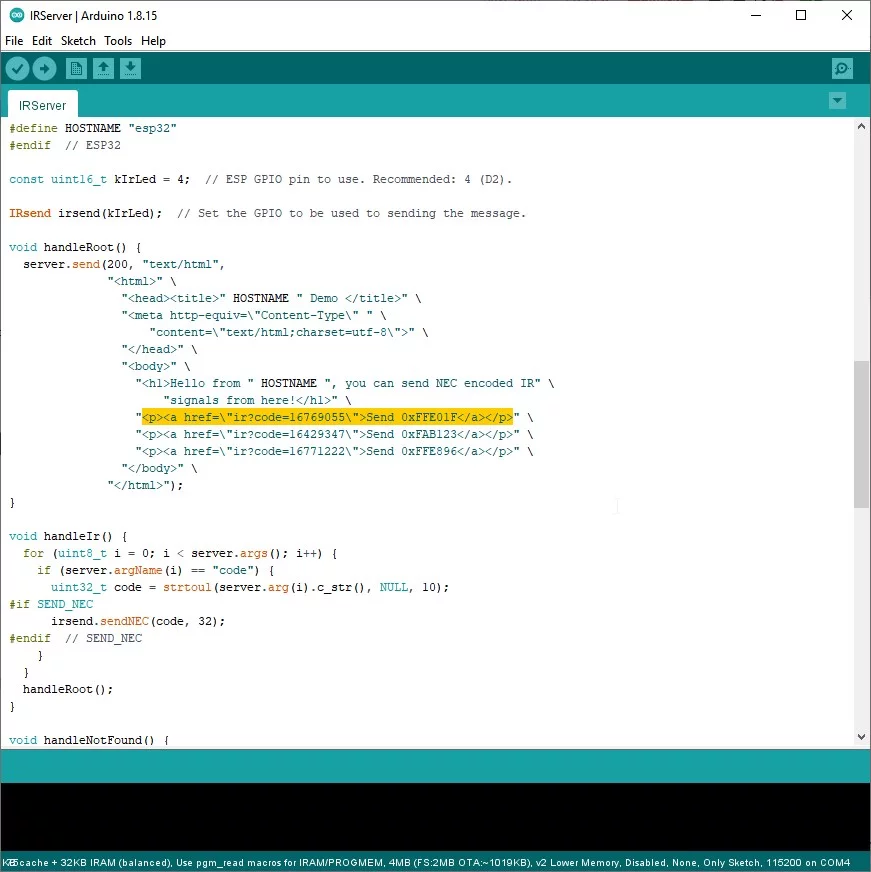Viewport: 871px width, 872px height.
Task: Click the uint32_t code = strtoul line
Action: tap(250, 588)
